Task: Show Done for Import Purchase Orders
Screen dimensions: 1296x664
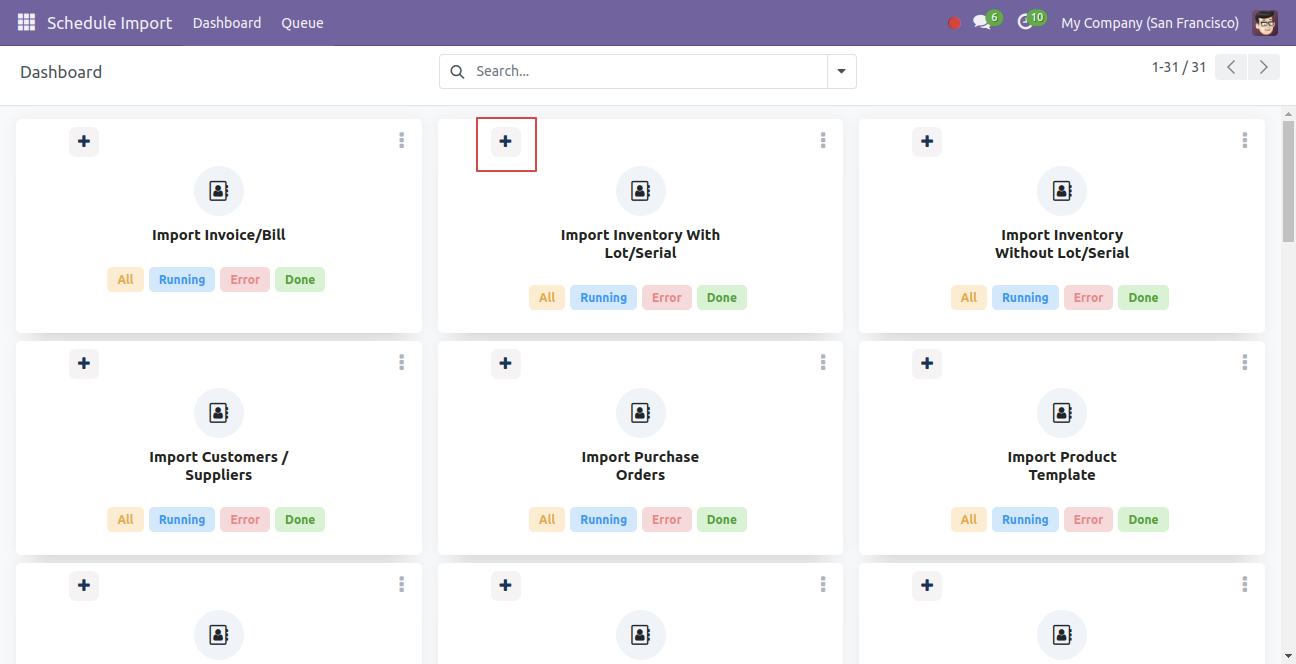Action: coord(722,520)
